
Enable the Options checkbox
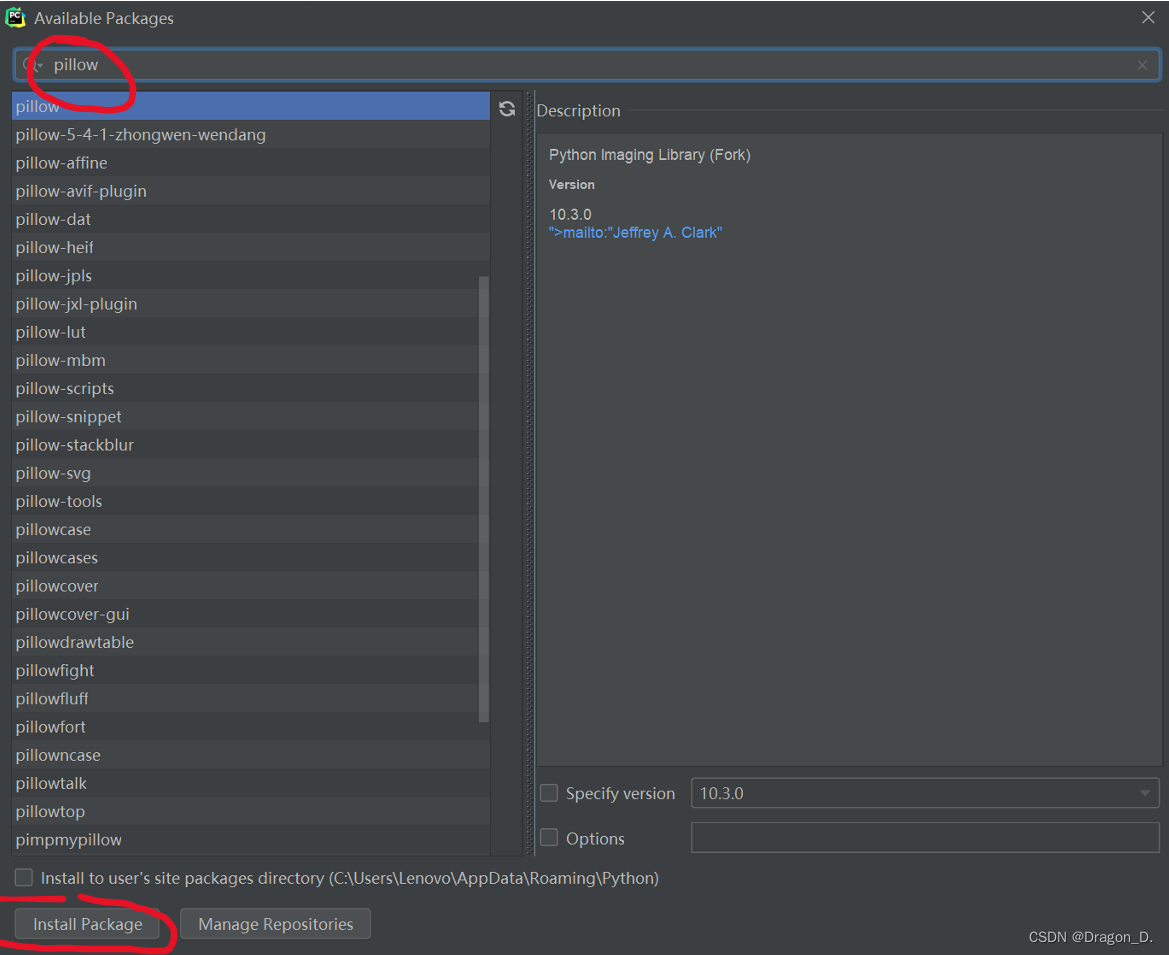[x=549, y=838]
